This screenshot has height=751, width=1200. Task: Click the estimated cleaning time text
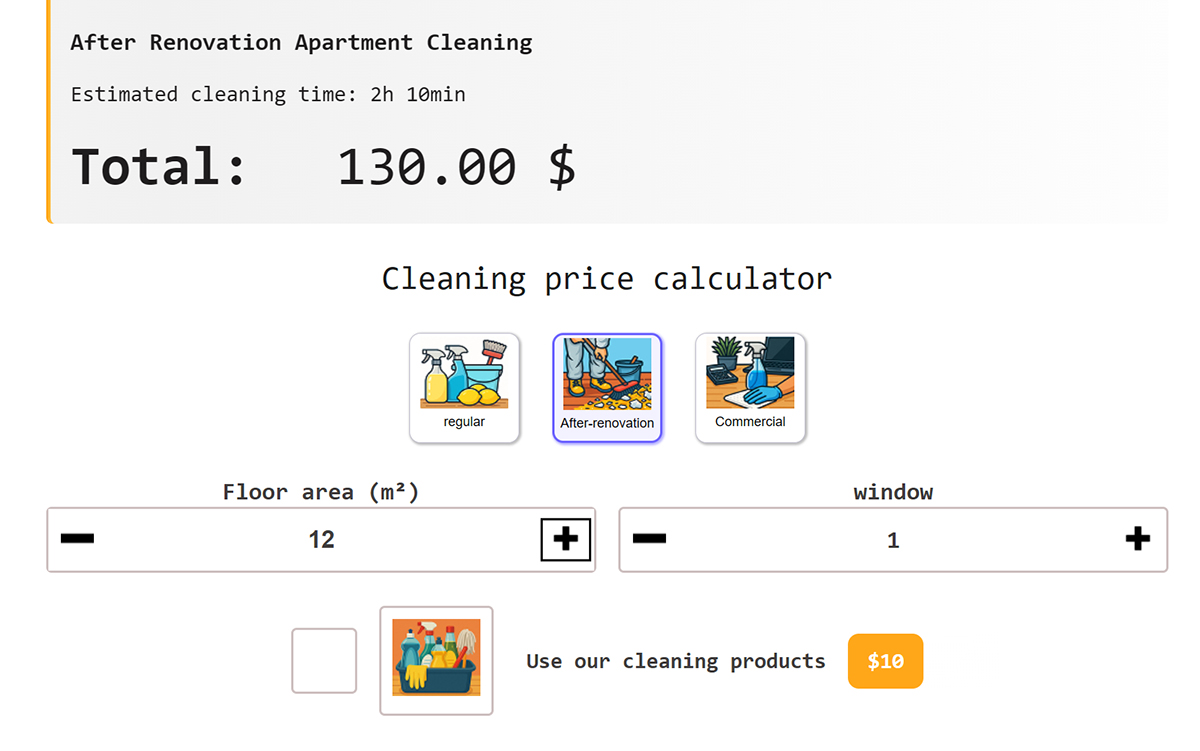click(268, 95)
